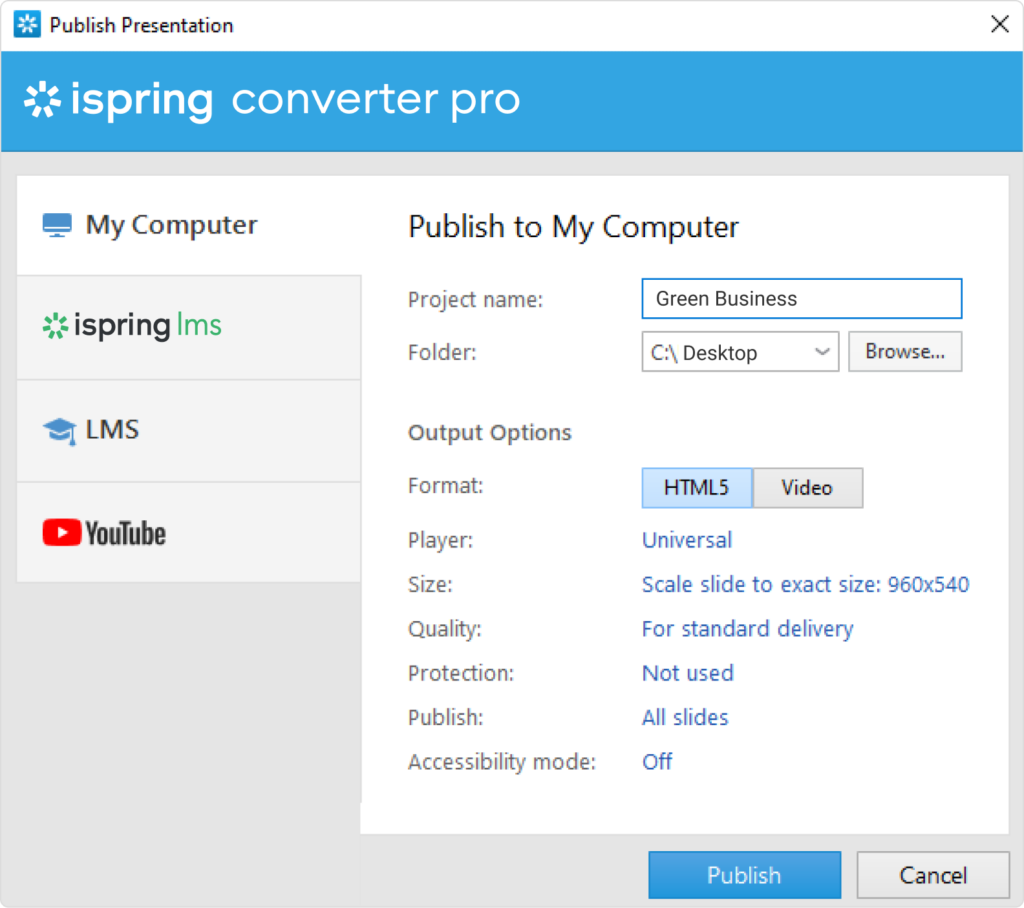
Task: Open the LMS publishing tab
Action: pos(189,431)
